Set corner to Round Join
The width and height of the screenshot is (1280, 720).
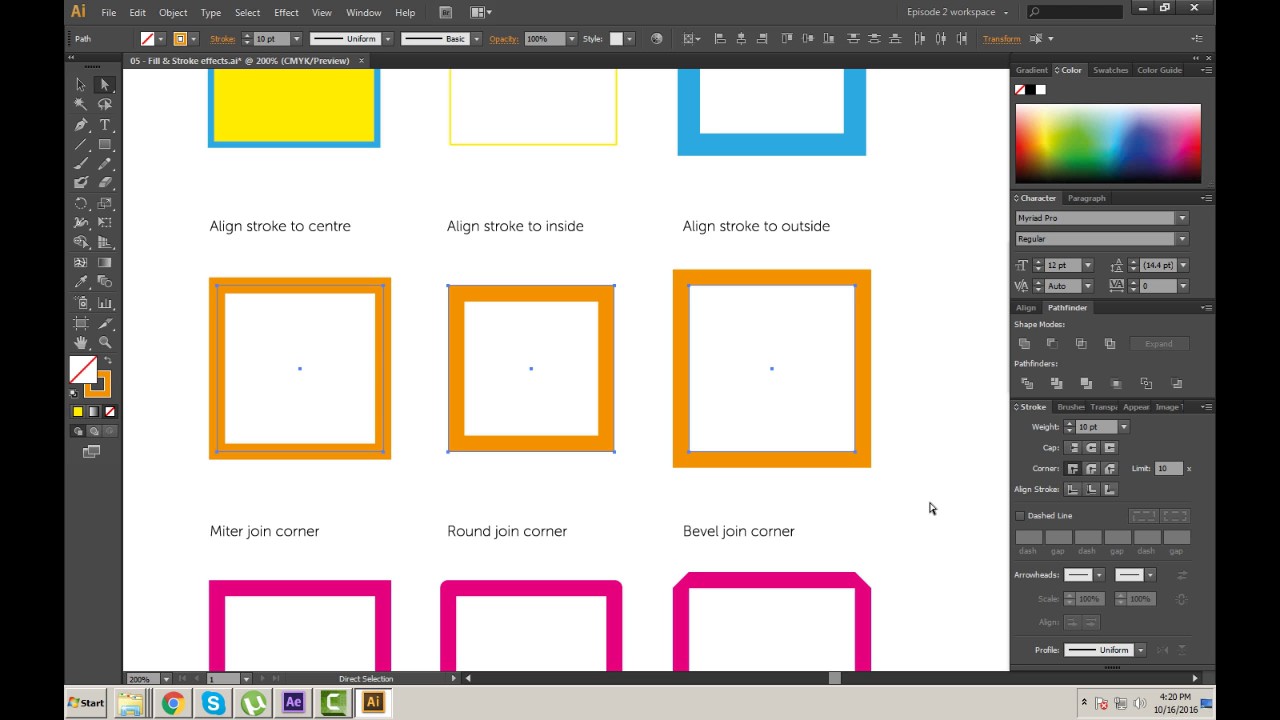[x=1091, y=469]
